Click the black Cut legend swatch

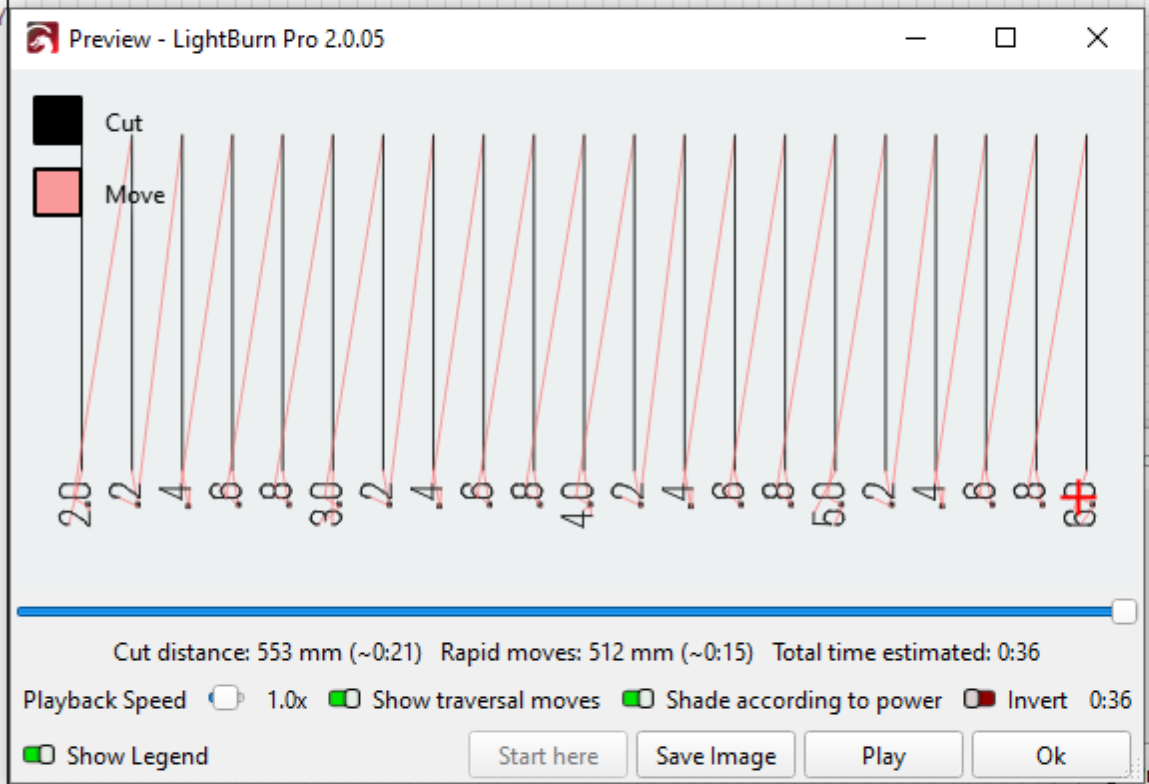57,121
